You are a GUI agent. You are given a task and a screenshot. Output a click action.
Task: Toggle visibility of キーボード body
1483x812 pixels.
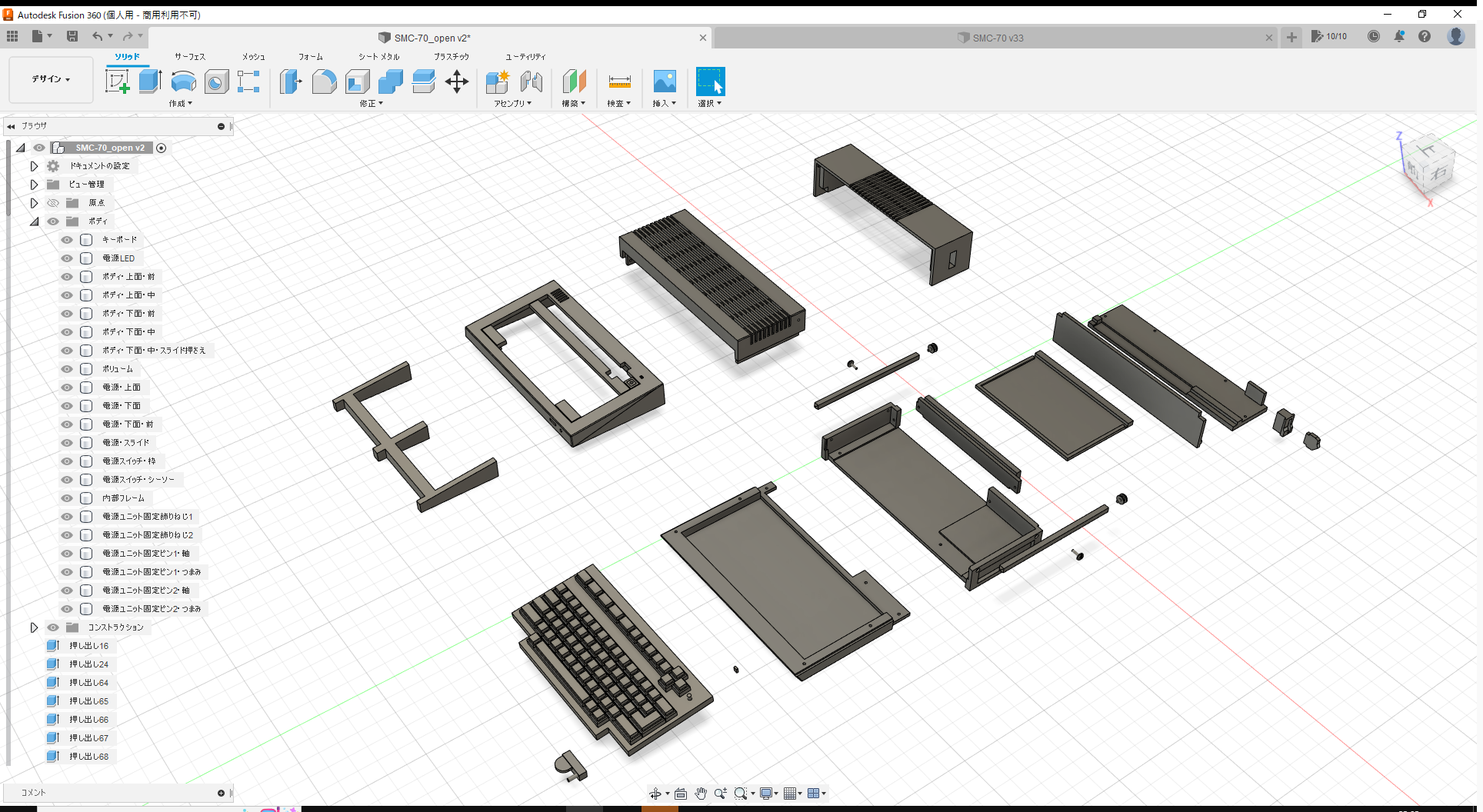tap(66, 239)
